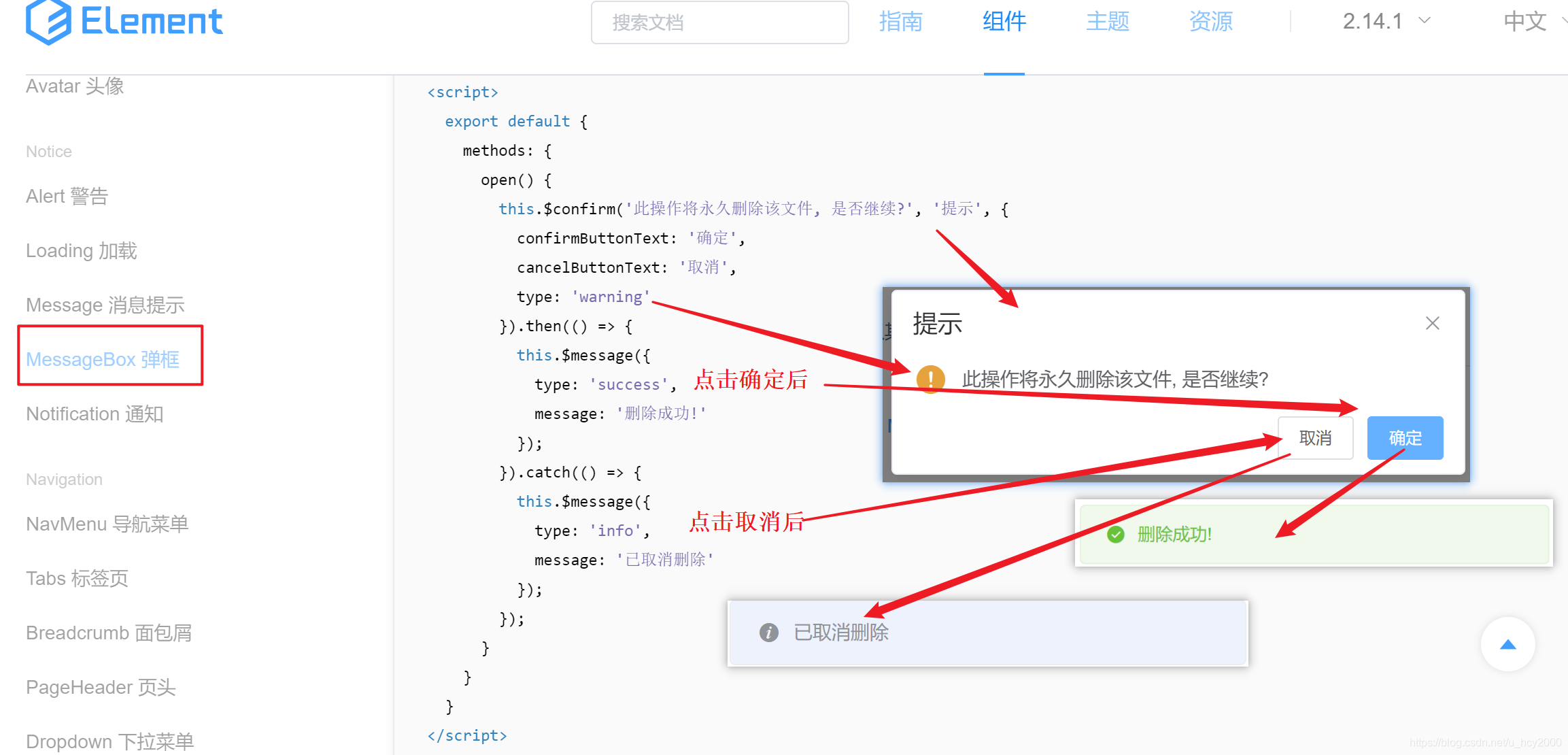The image size is (1568, 755).
Task: Go to the 主题 nav tab
Action: (1107, 22)
